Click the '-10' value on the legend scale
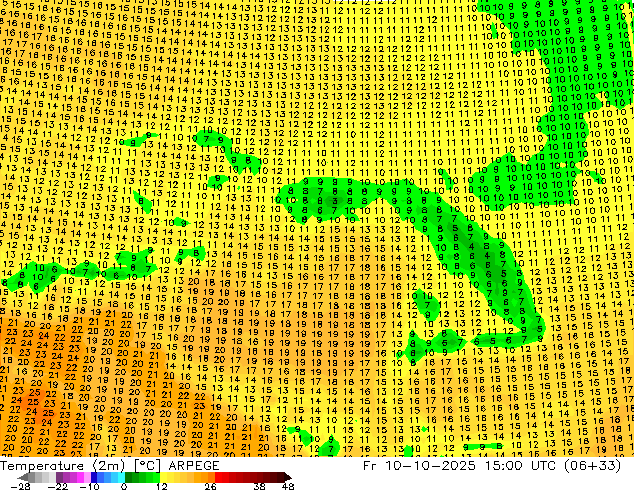634x490 pixels. point(89,486)
